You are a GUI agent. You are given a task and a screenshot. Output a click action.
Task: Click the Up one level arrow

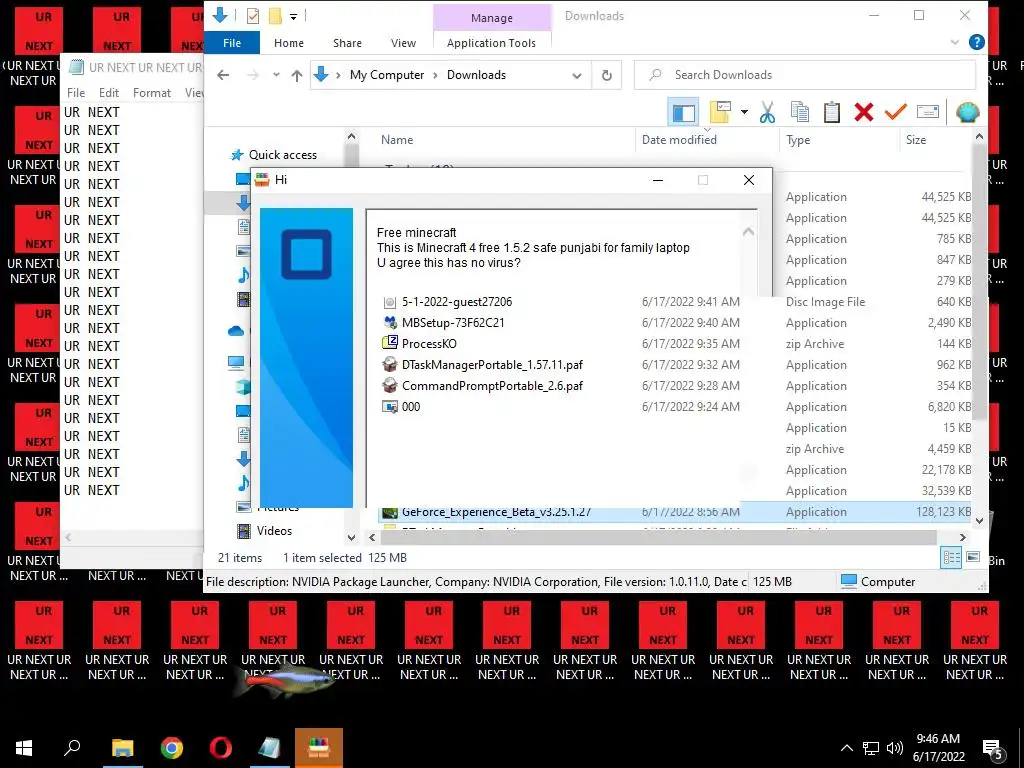pos(296,75)
